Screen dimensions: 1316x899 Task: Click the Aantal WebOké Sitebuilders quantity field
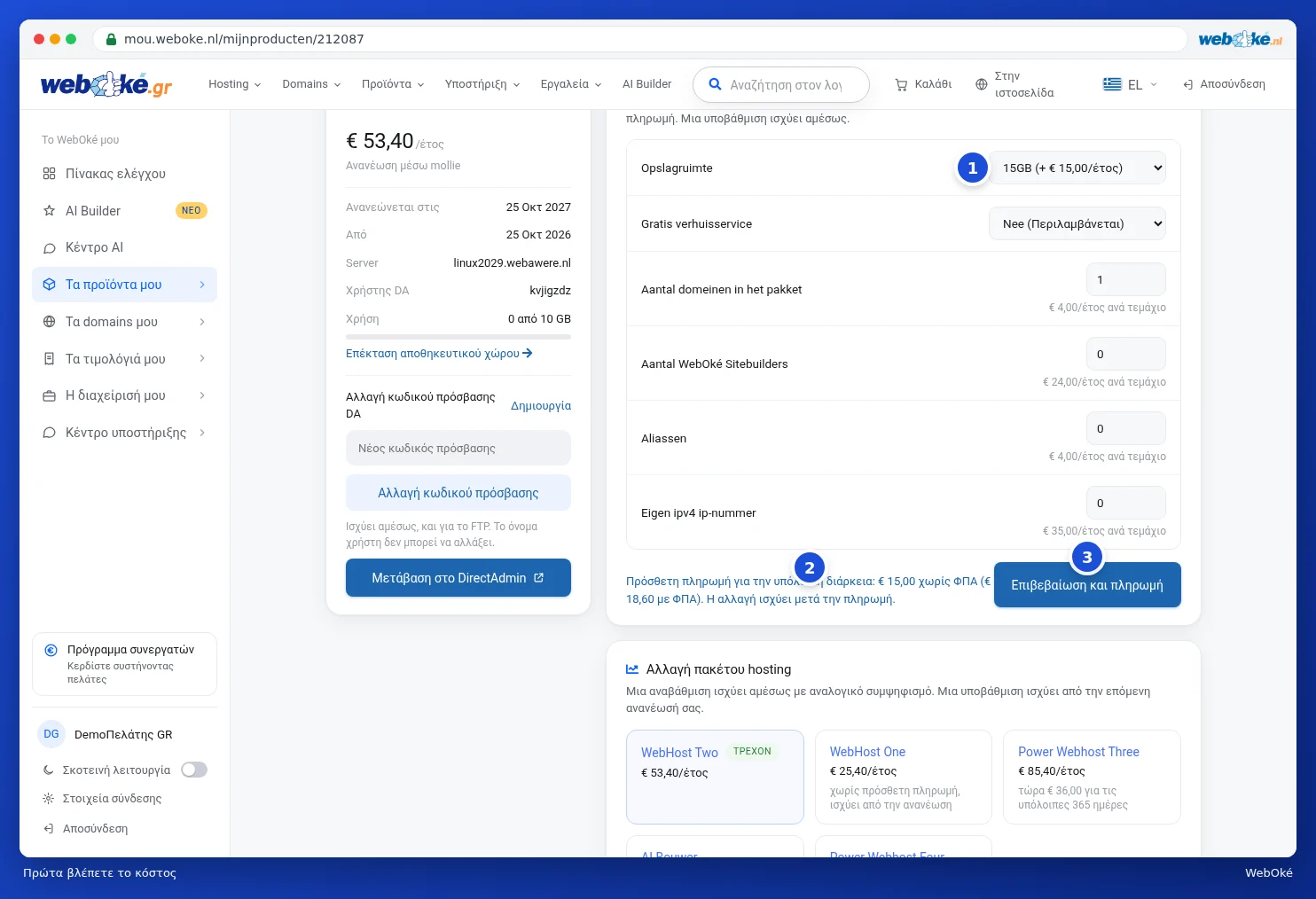point(1125,354)
